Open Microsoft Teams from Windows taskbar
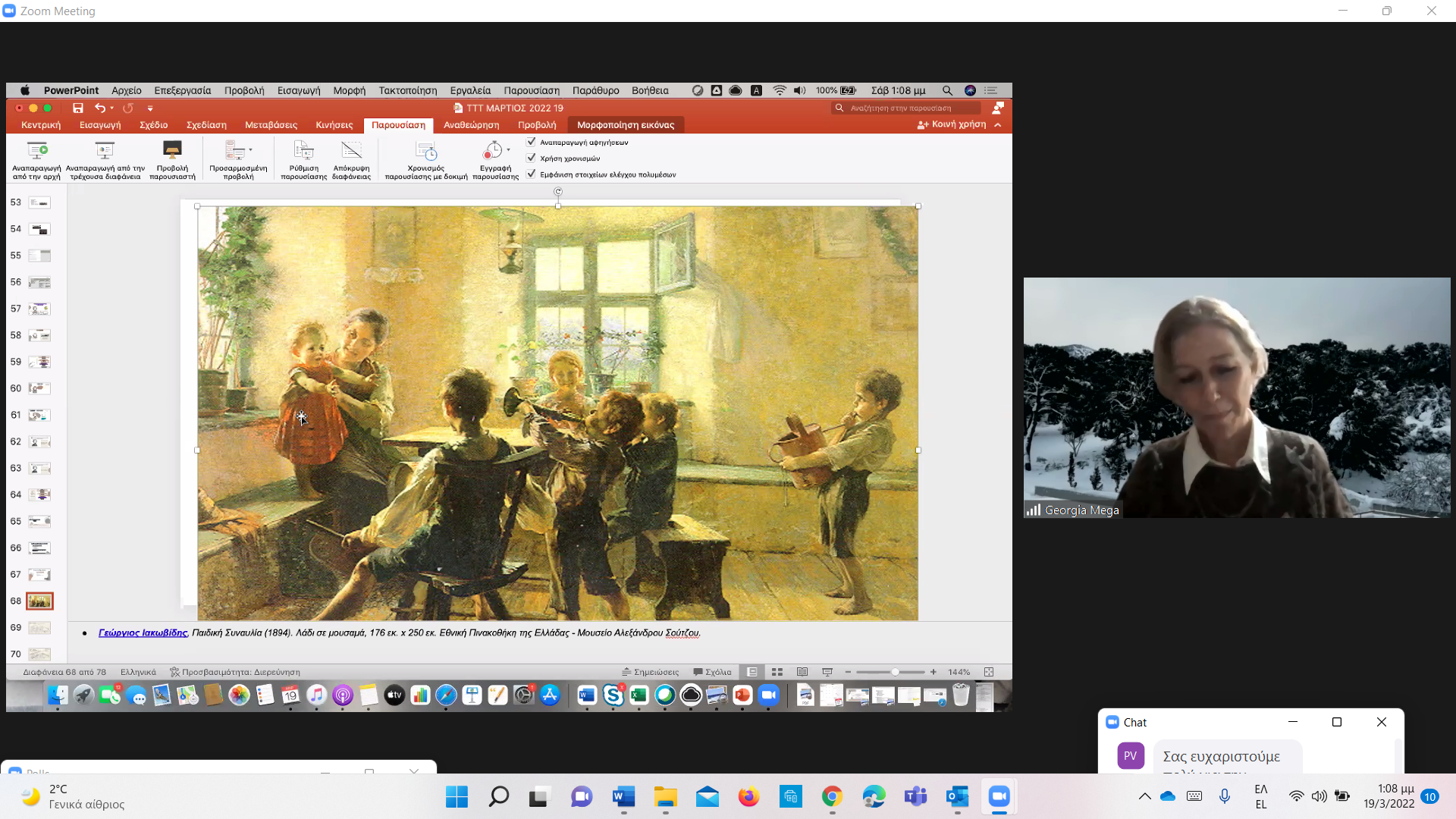The image size is (1456, 819). pos(915,796)
